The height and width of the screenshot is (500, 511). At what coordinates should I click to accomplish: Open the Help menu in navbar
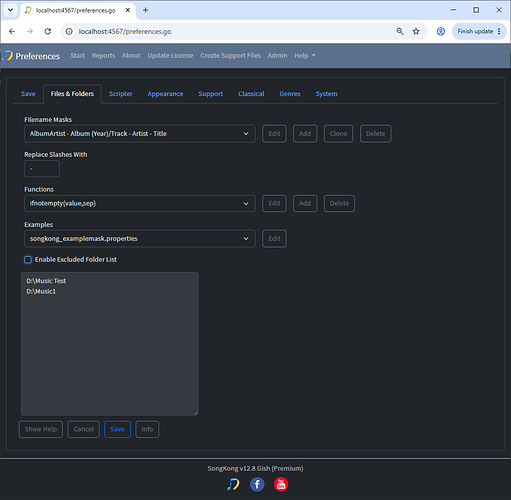click(x=305, y=56)
